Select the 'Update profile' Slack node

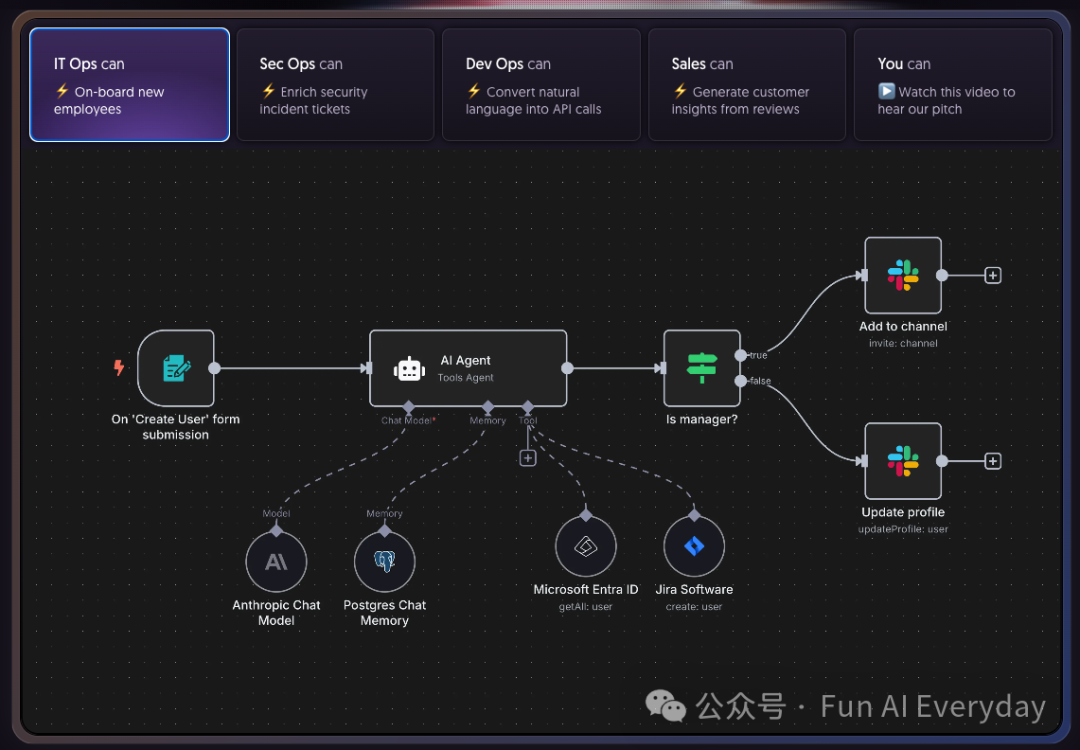point(902,461)
